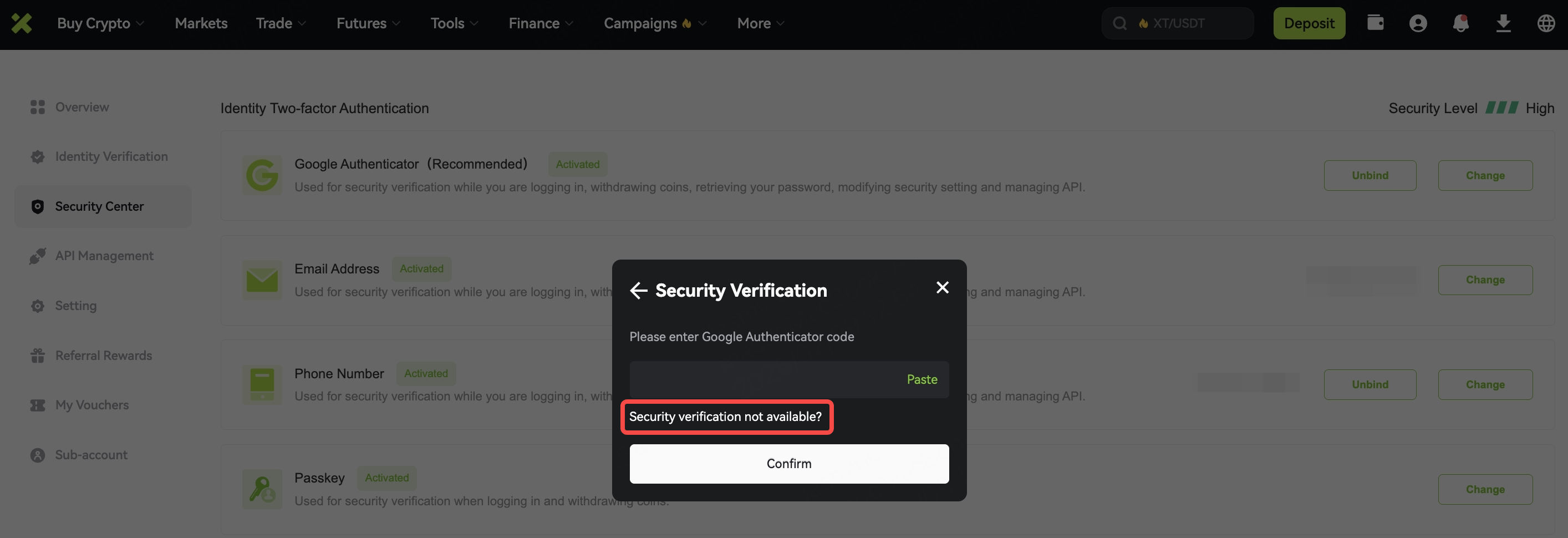Click the Paste button in code field

(x=922, y=380)
